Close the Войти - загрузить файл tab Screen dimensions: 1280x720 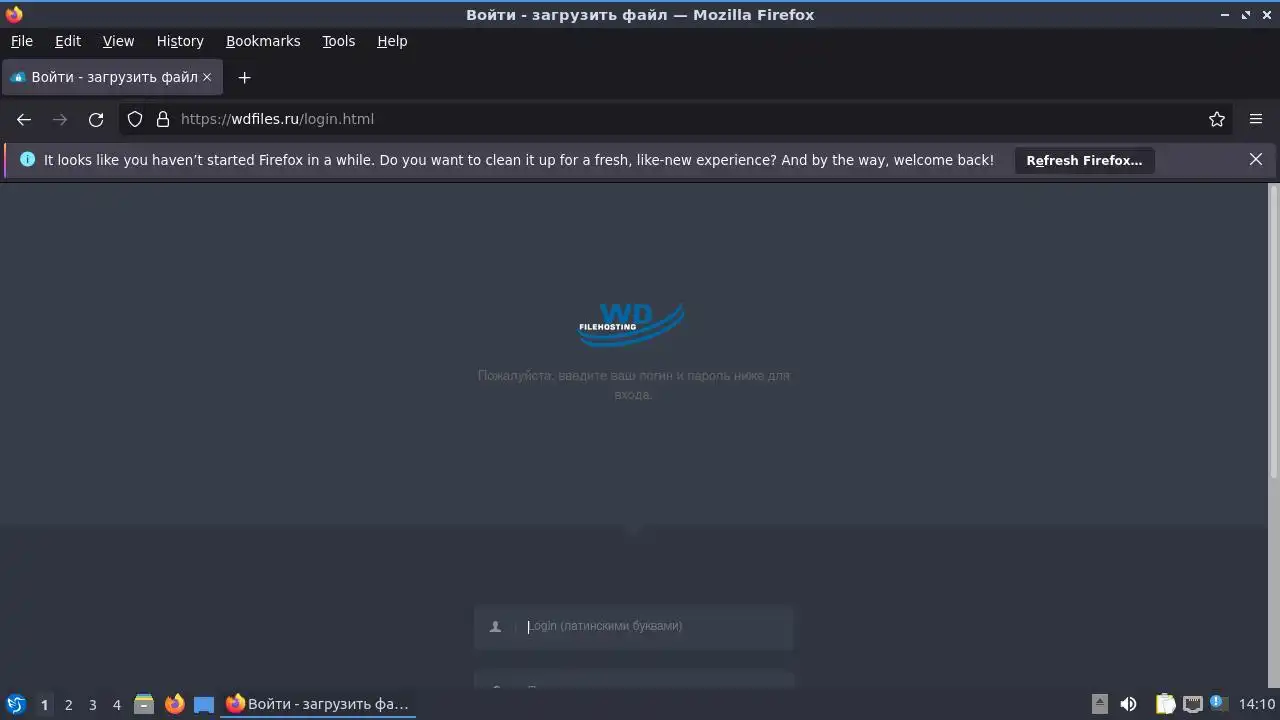[207, 77]
